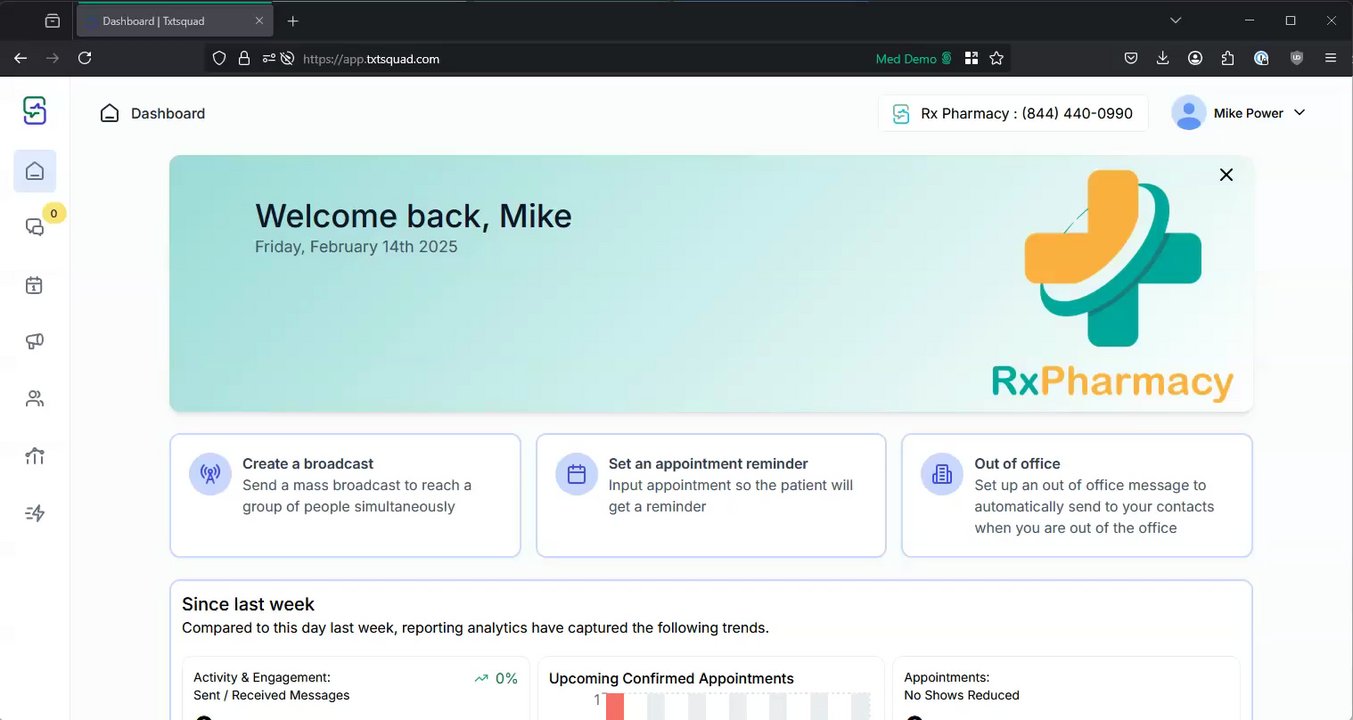This screenshot has width=1353, height=720.
Task: Open the Mike Power account dropdown
Action: 1239,113
